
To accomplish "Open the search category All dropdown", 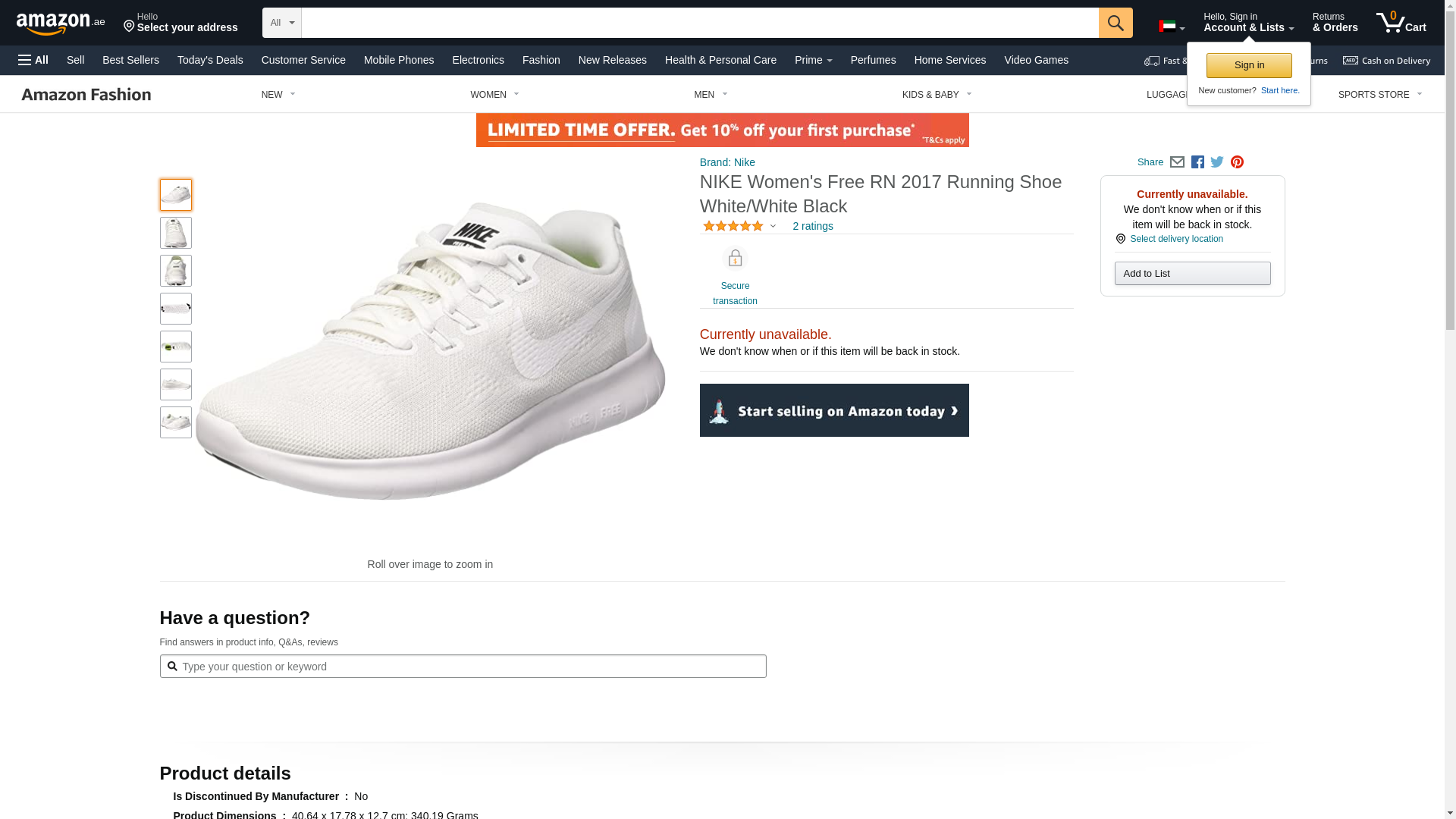I will coord(281,23).
